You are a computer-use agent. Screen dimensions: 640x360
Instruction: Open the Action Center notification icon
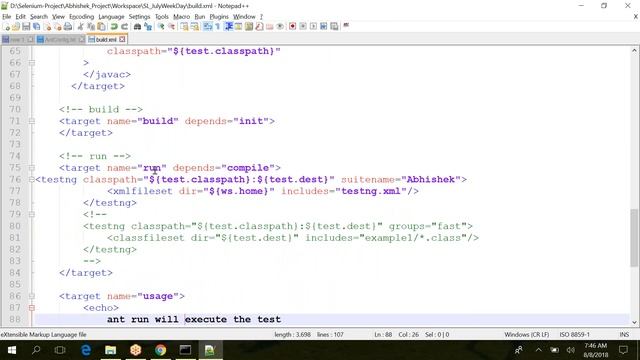[623, 350]
